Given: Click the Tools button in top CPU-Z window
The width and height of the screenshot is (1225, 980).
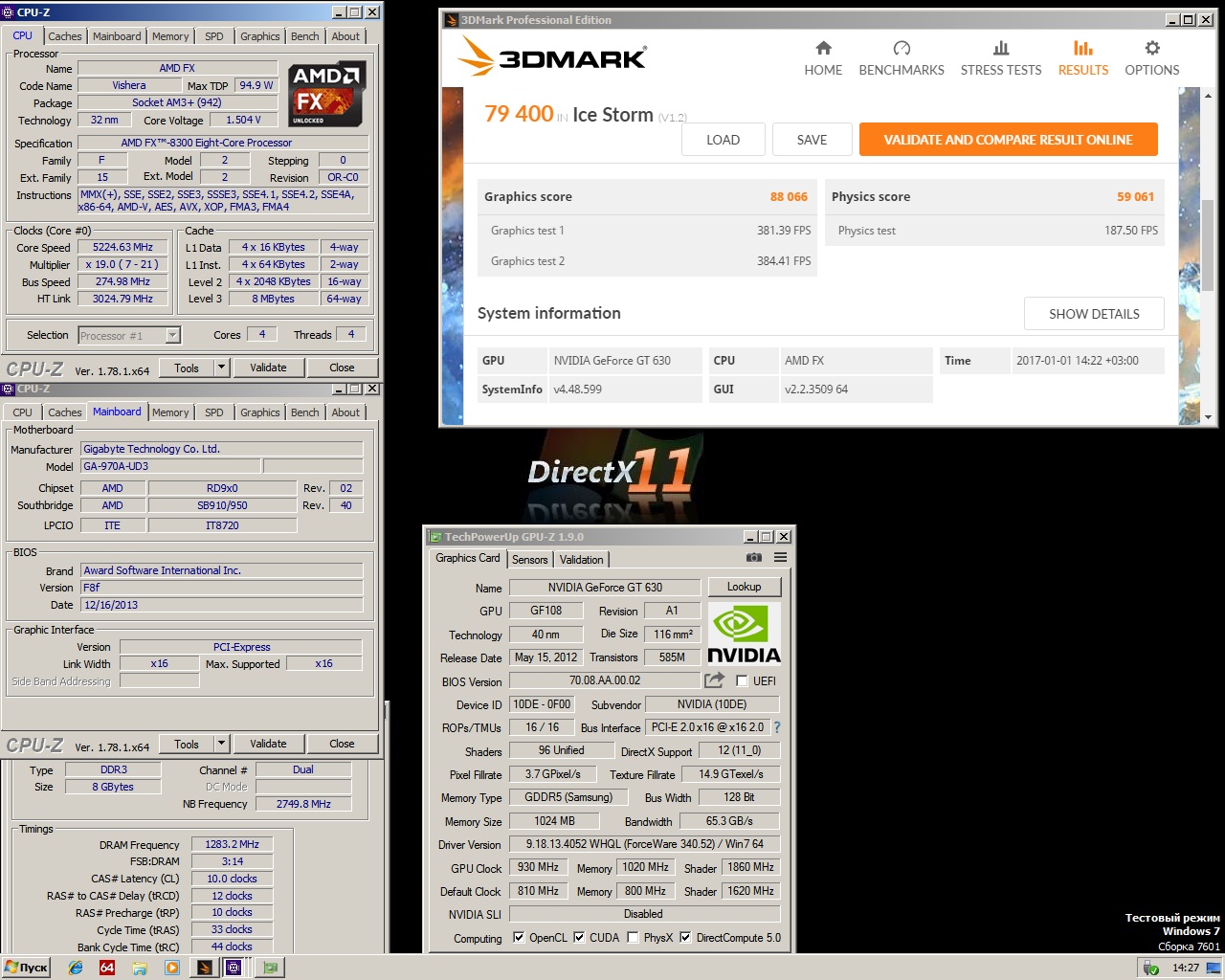Looking at the screenshot, I should tap(187, 367).
